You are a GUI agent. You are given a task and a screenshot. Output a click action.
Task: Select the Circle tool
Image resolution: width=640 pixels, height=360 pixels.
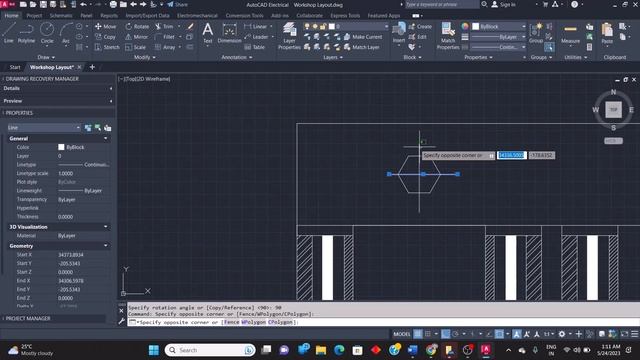(x=47, y=33)
